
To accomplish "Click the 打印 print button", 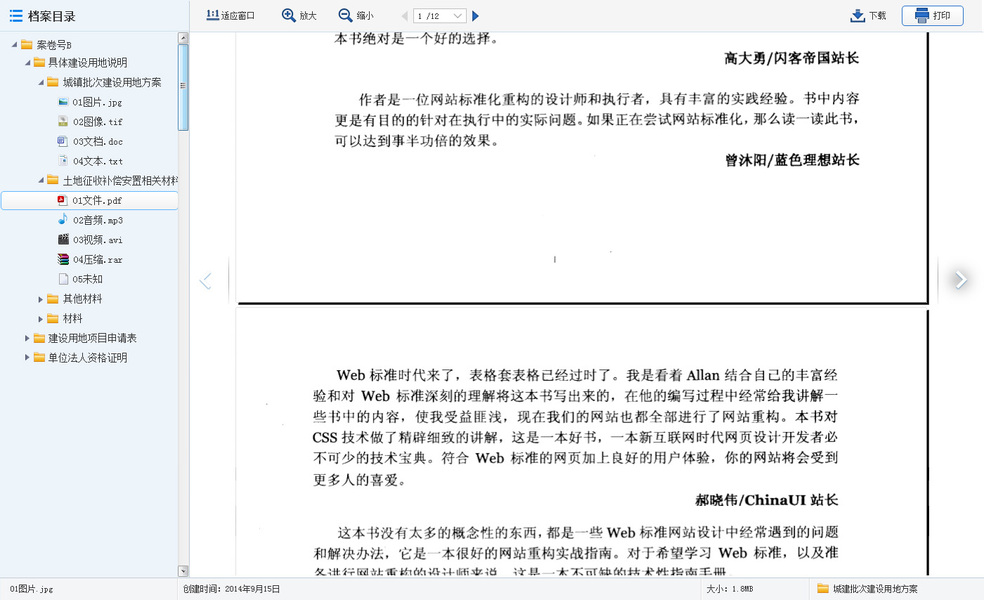I will 933,16.
